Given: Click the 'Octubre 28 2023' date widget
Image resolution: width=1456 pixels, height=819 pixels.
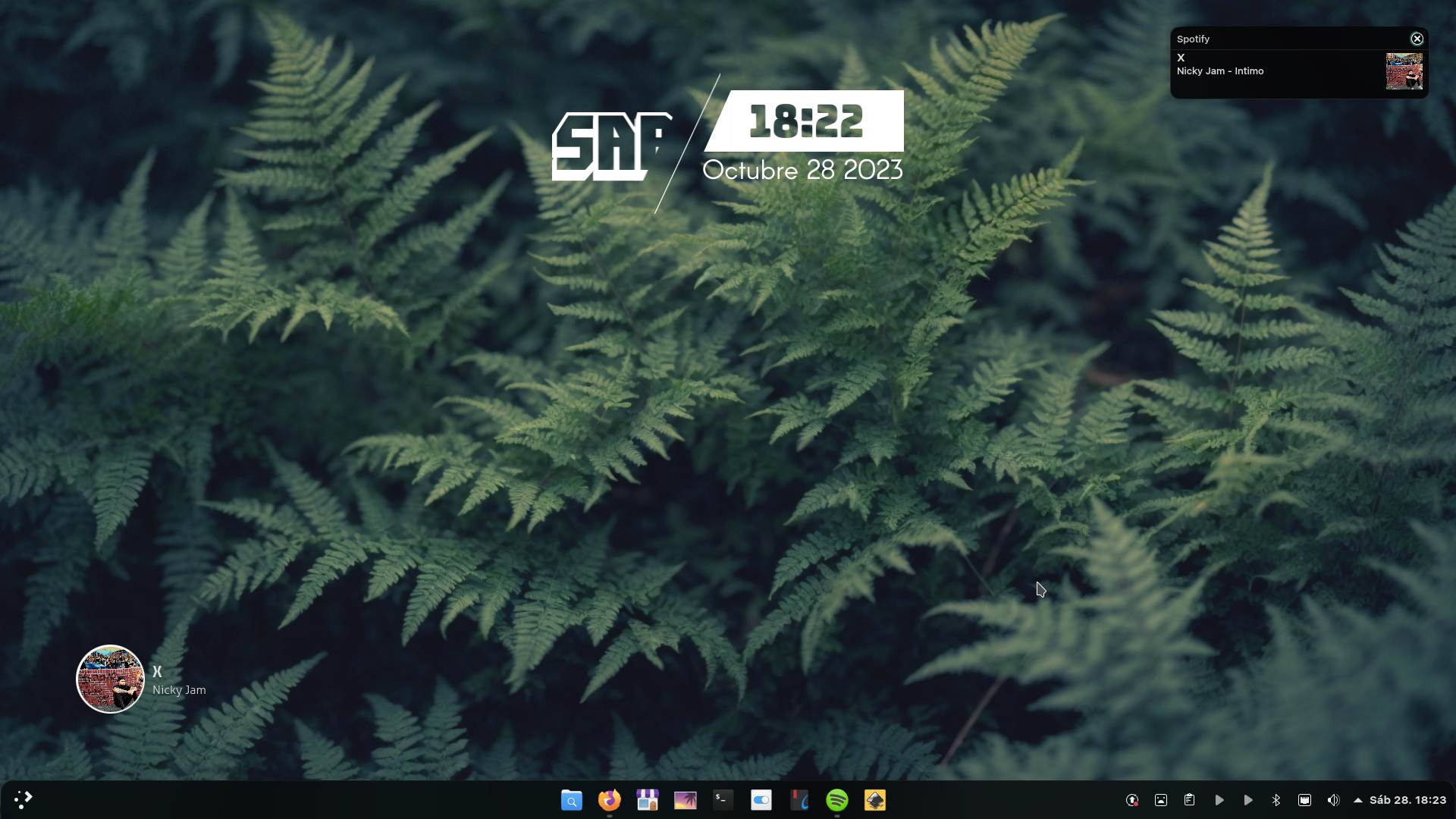Looking at the screenshot, I should (x=803, y=170).
